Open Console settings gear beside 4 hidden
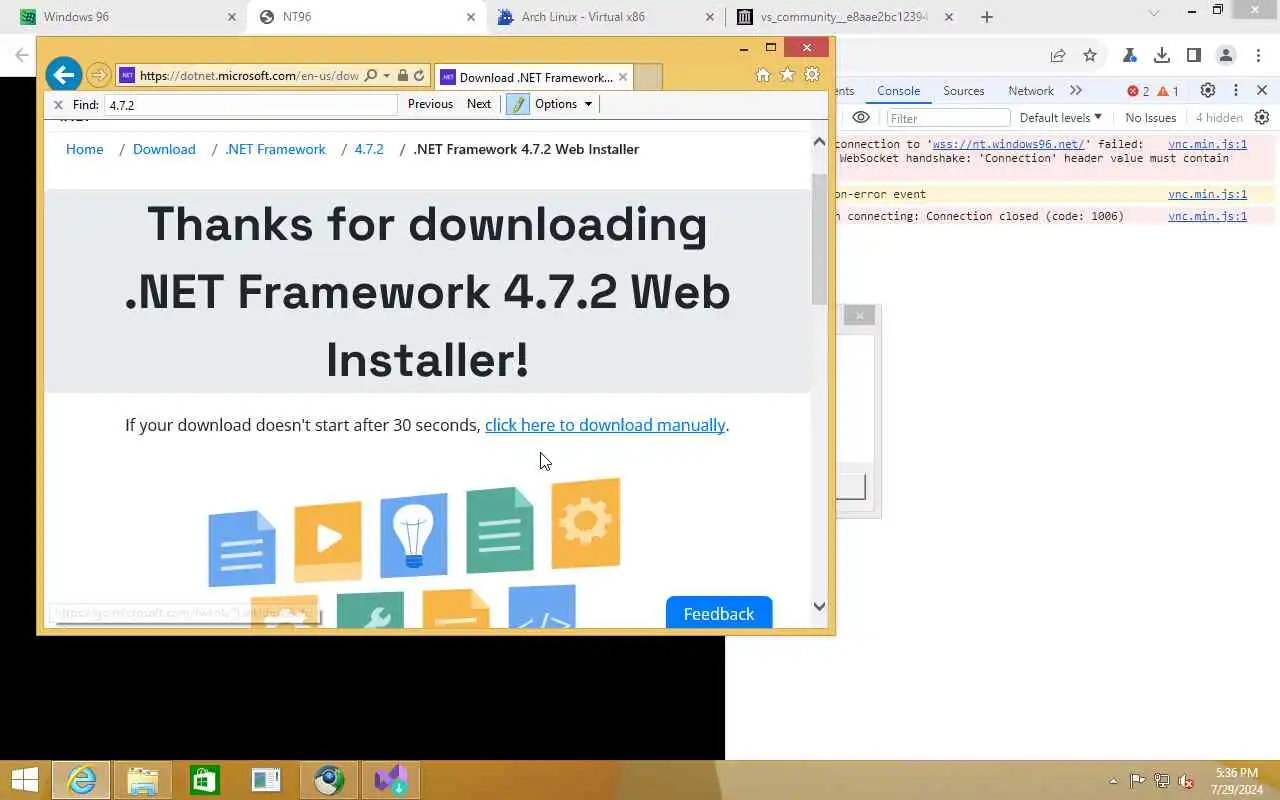 (1262, 117)
